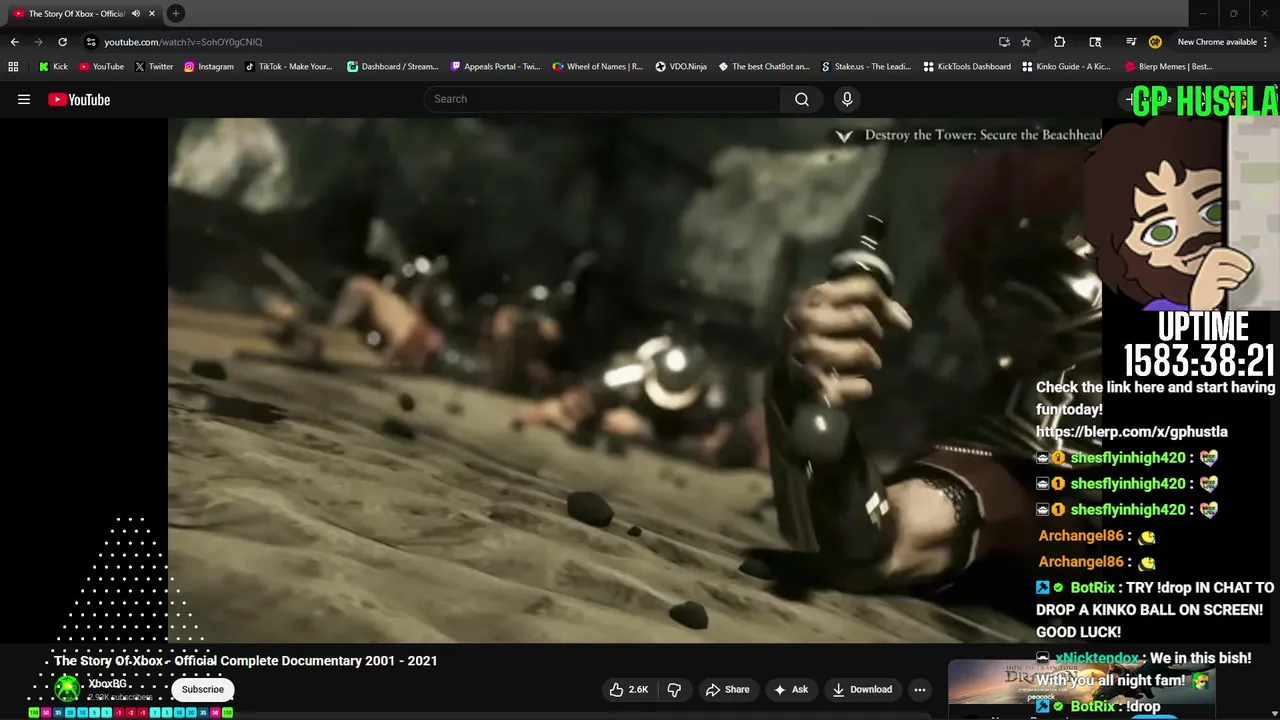
Task: Focus the YouTube search field
Action: [602, 99]
